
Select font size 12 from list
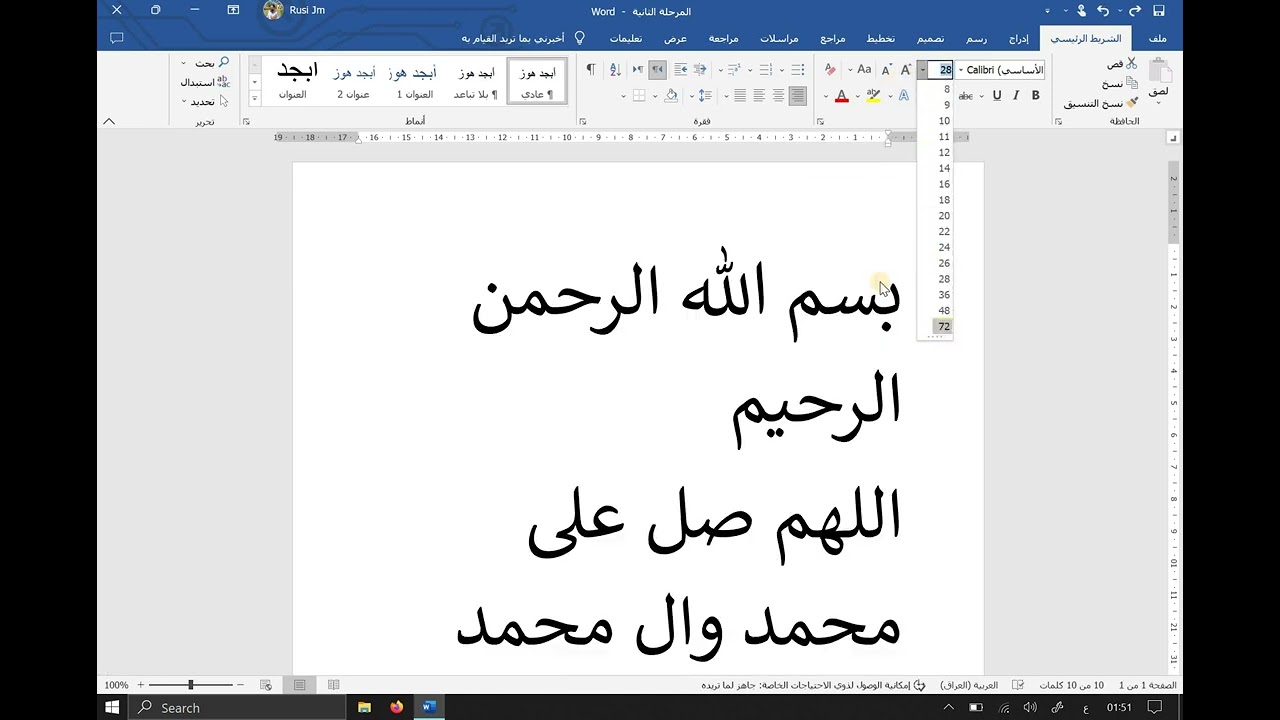936,152
